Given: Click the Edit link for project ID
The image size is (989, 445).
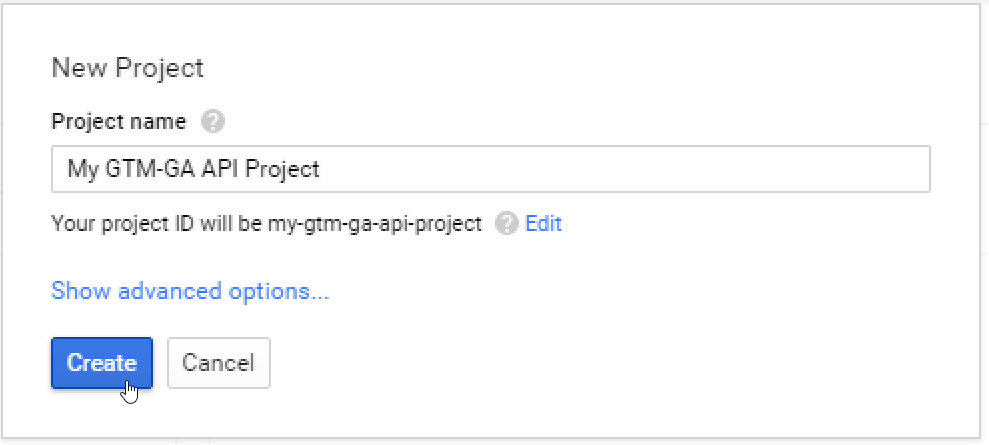Looking at the screenshot, I should (543, 223).
